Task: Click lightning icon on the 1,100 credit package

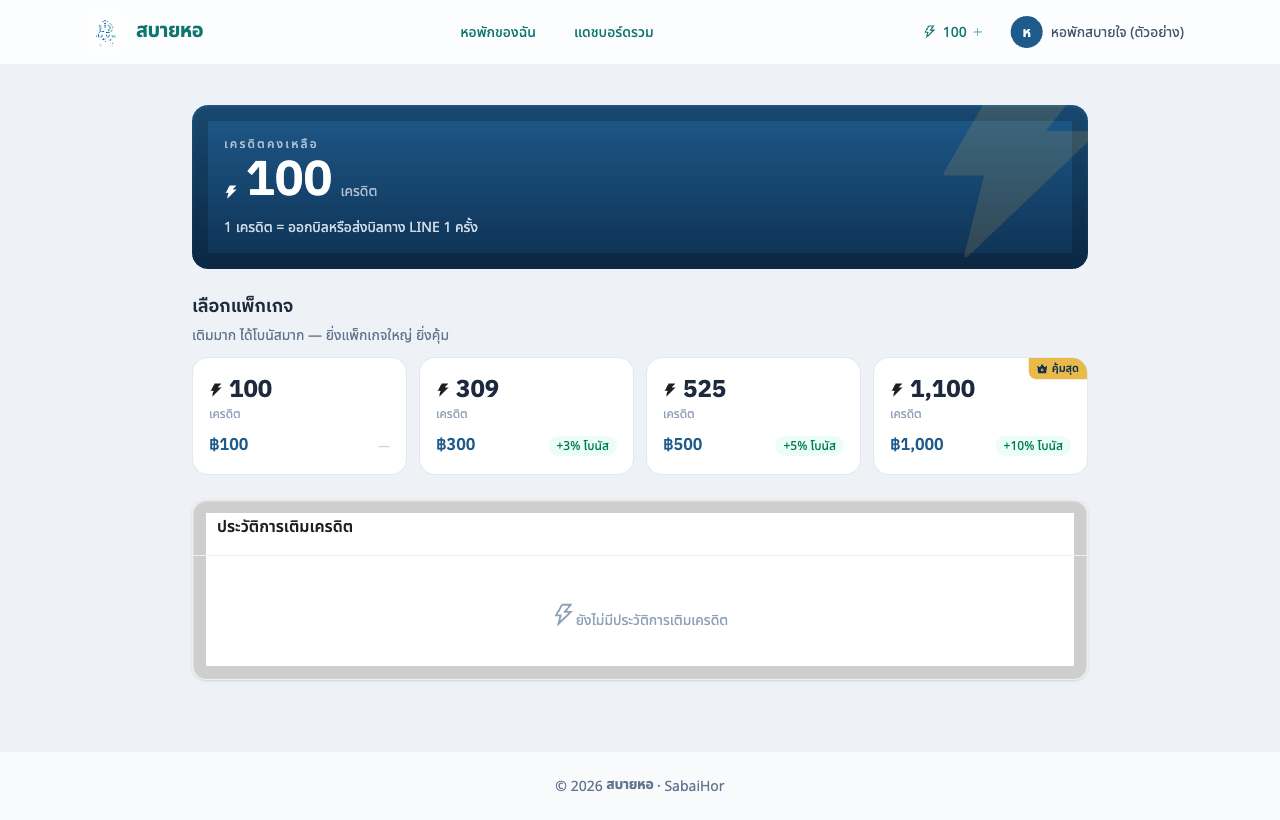Action: [897, 390]
